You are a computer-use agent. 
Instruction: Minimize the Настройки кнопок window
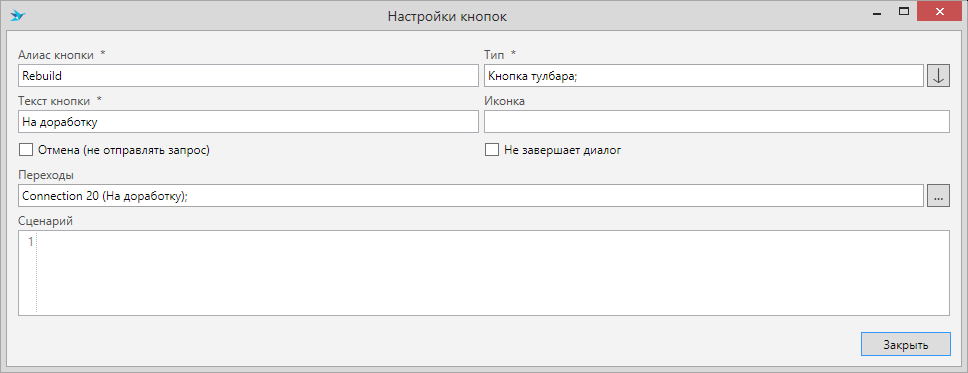(876, 11)
